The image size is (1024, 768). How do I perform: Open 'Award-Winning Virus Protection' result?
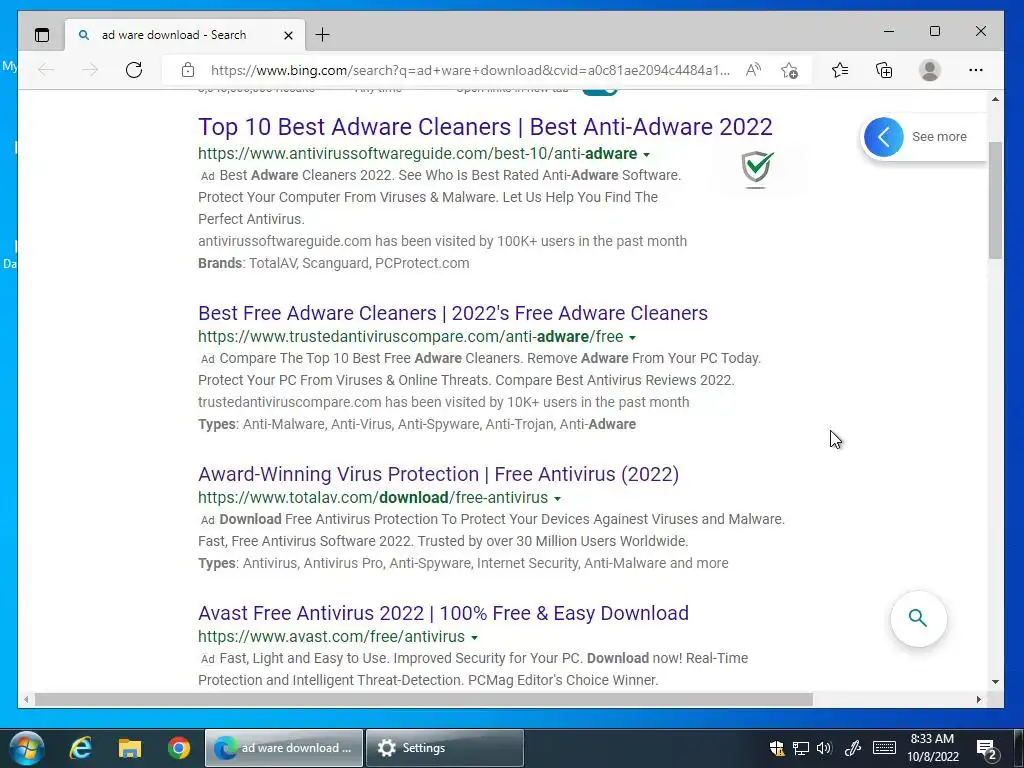(438, 474)
